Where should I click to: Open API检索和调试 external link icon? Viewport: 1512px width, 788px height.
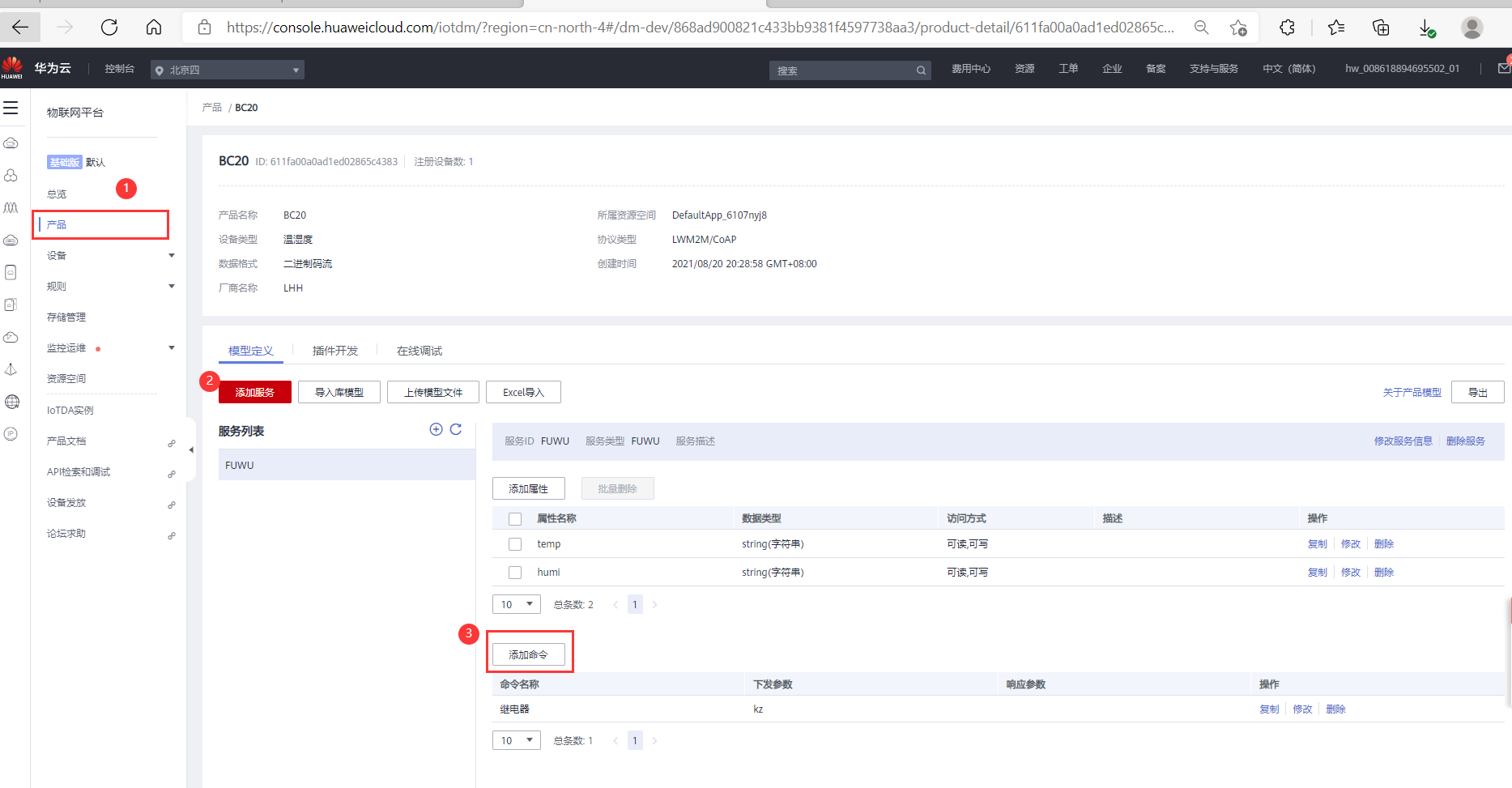click(172, 474)
